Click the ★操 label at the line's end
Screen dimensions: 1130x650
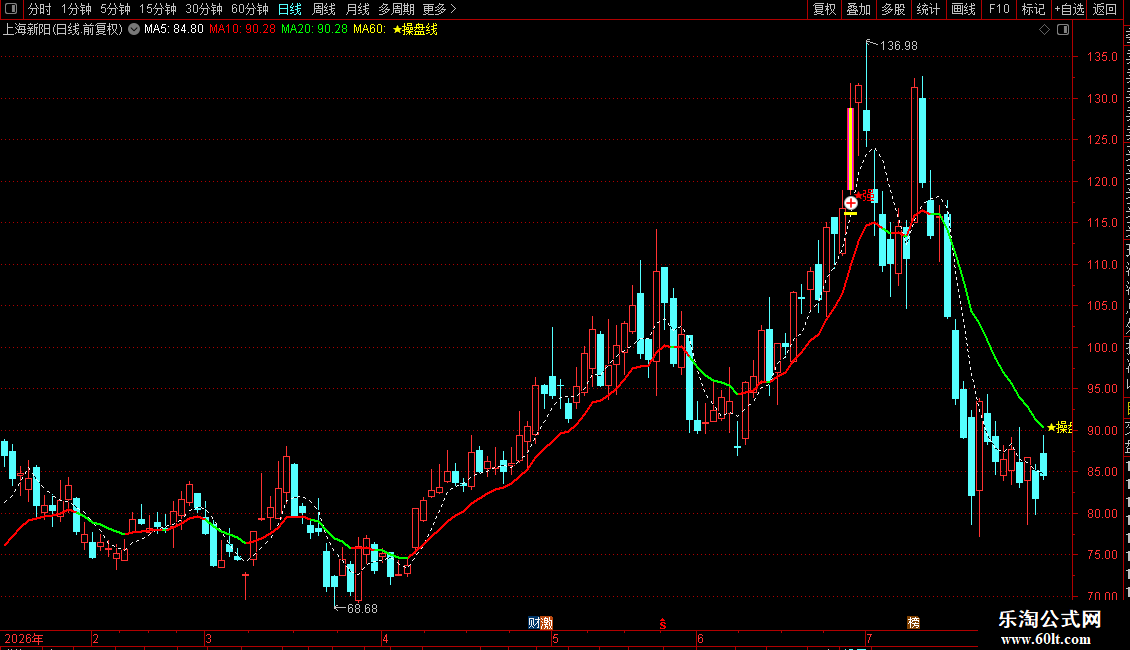point(1059,427)
